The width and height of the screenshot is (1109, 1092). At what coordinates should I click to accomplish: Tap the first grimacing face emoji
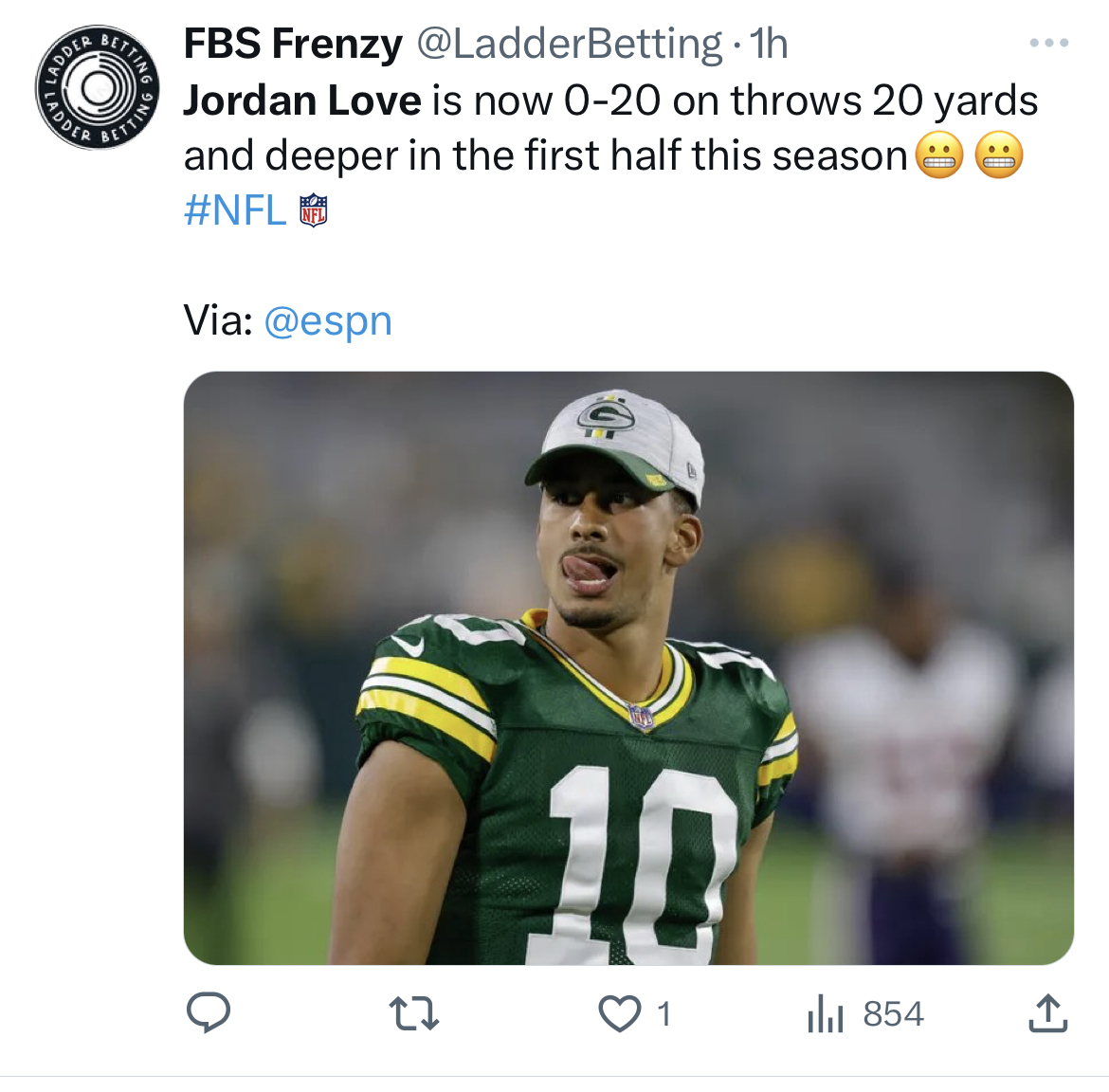[939, 155]
